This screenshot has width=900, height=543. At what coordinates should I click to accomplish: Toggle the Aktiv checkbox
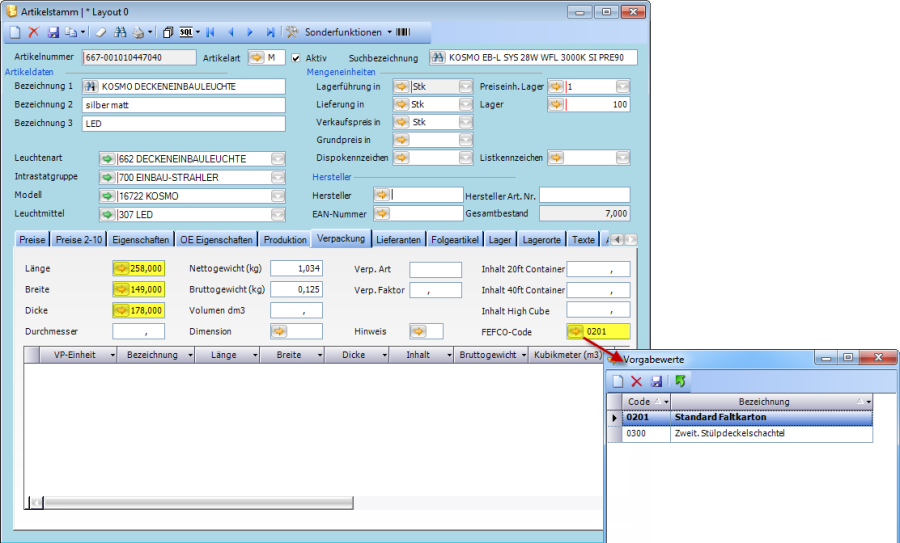point(295,58)
